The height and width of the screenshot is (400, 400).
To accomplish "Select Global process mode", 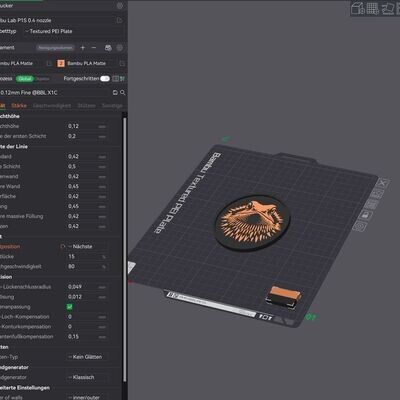I will click(x=25, y=79).
